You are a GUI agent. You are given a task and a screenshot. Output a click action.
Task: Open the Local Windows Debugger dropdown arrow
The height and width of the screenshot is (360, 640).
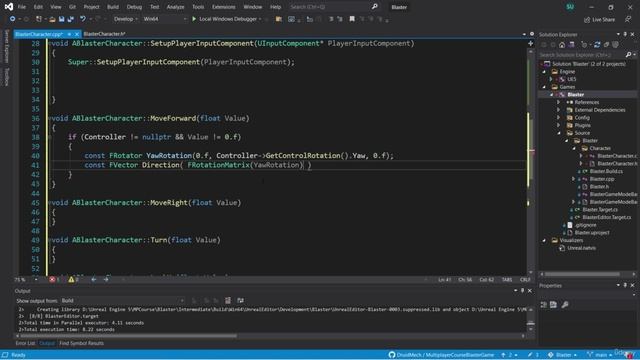[260, 19]
